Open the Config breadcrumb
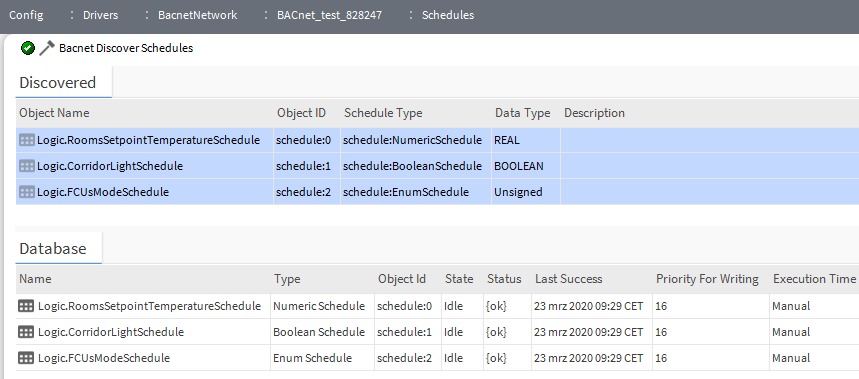 click(26, 15)
